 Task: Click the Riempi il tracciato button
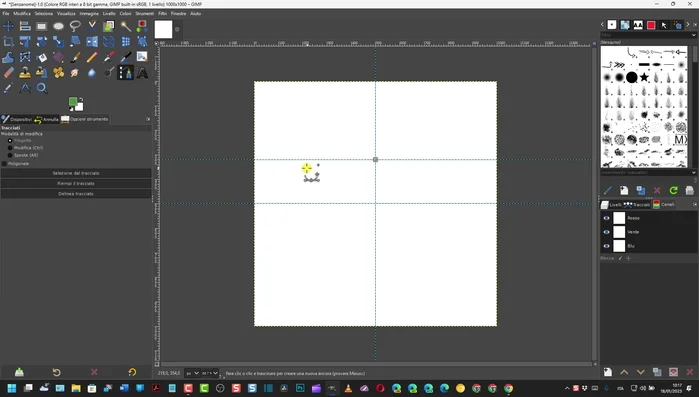[x=76, y=184]
